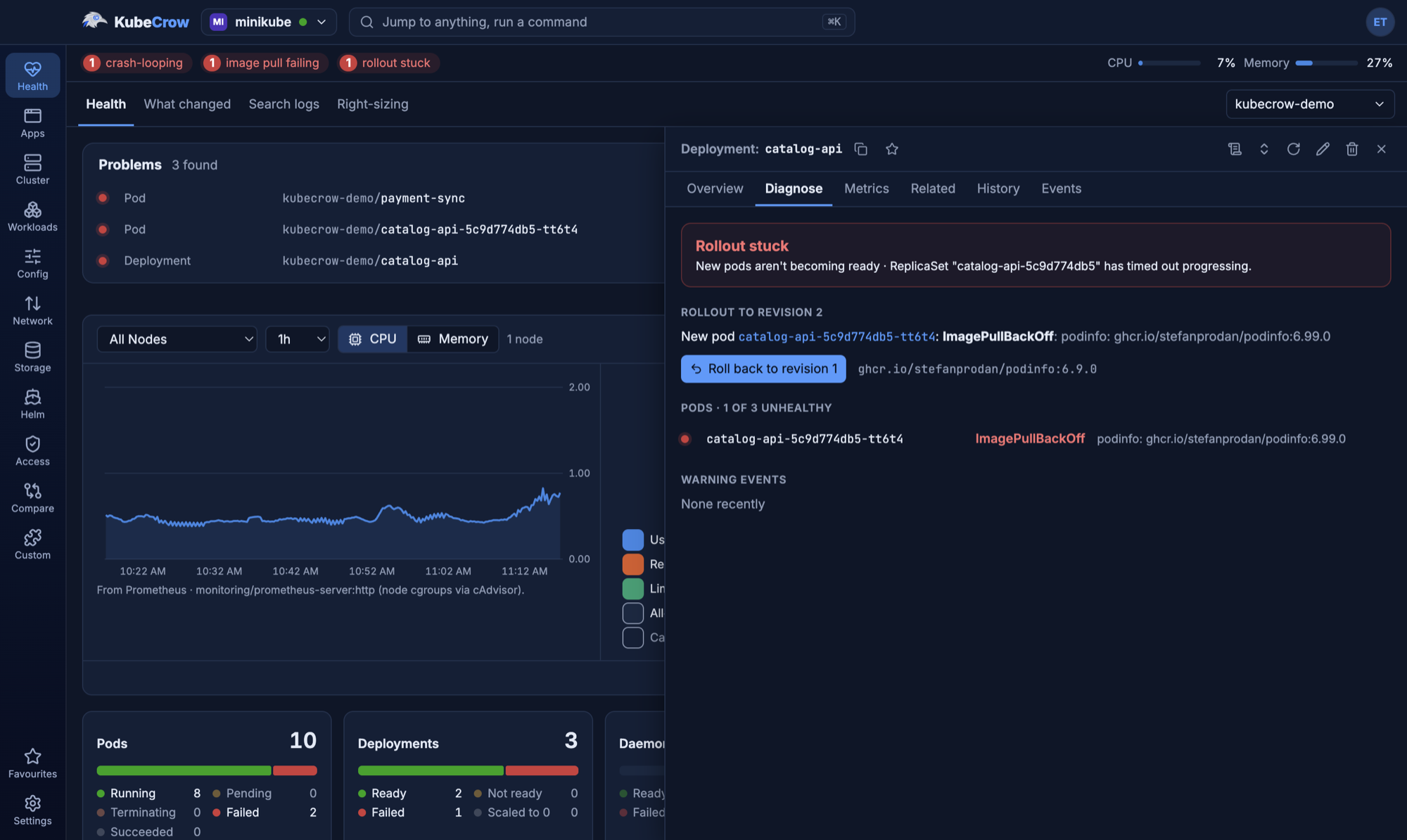
Task: Click the image pull failing badge
Action: click(264, 63)
